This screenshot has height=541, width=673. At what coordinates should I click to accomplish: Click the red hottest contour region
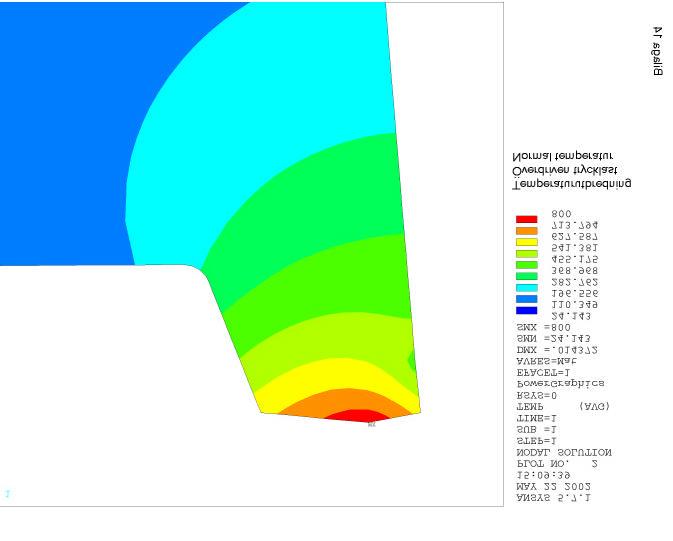358,416
